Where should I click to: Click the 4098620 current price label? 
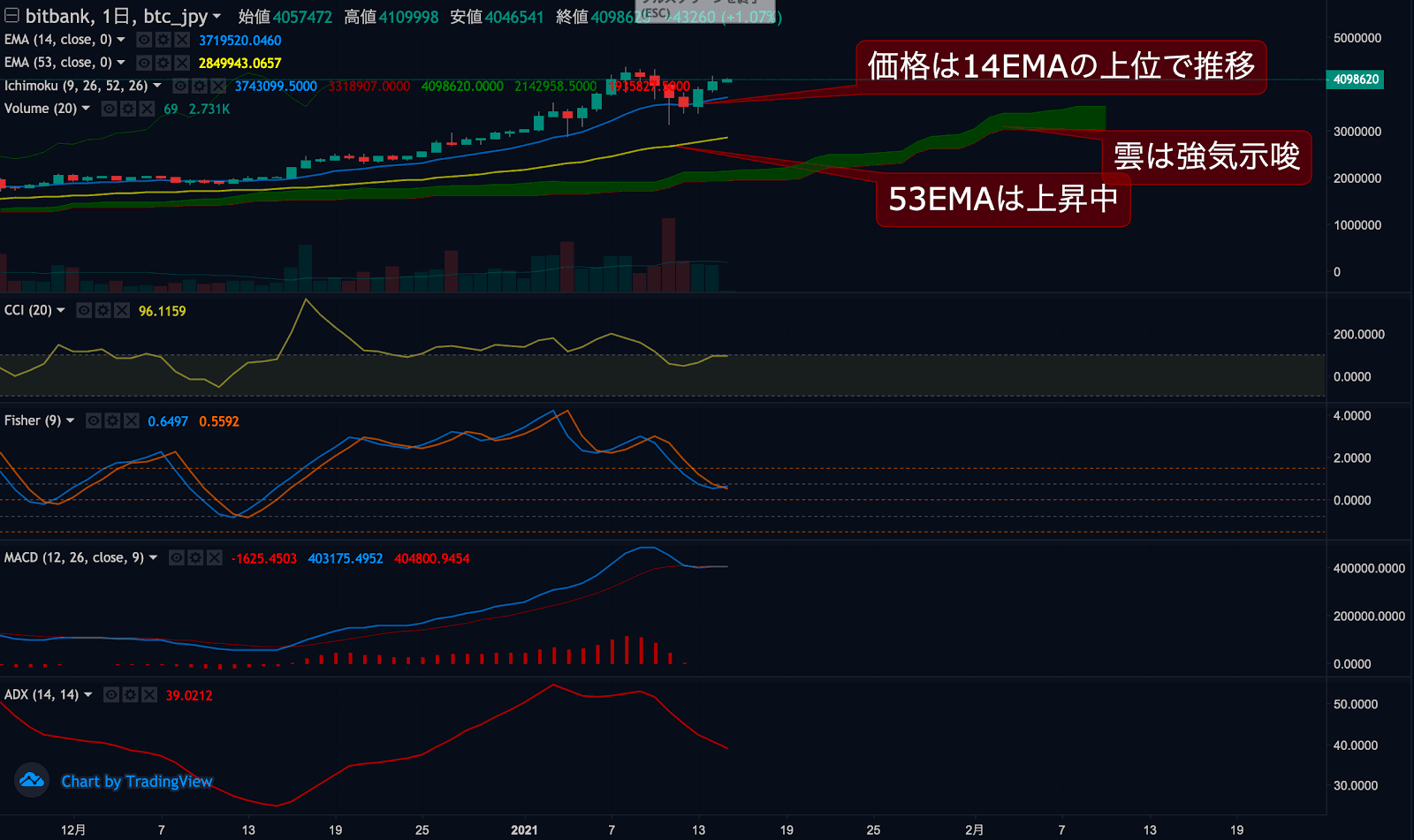point(1355,79)
